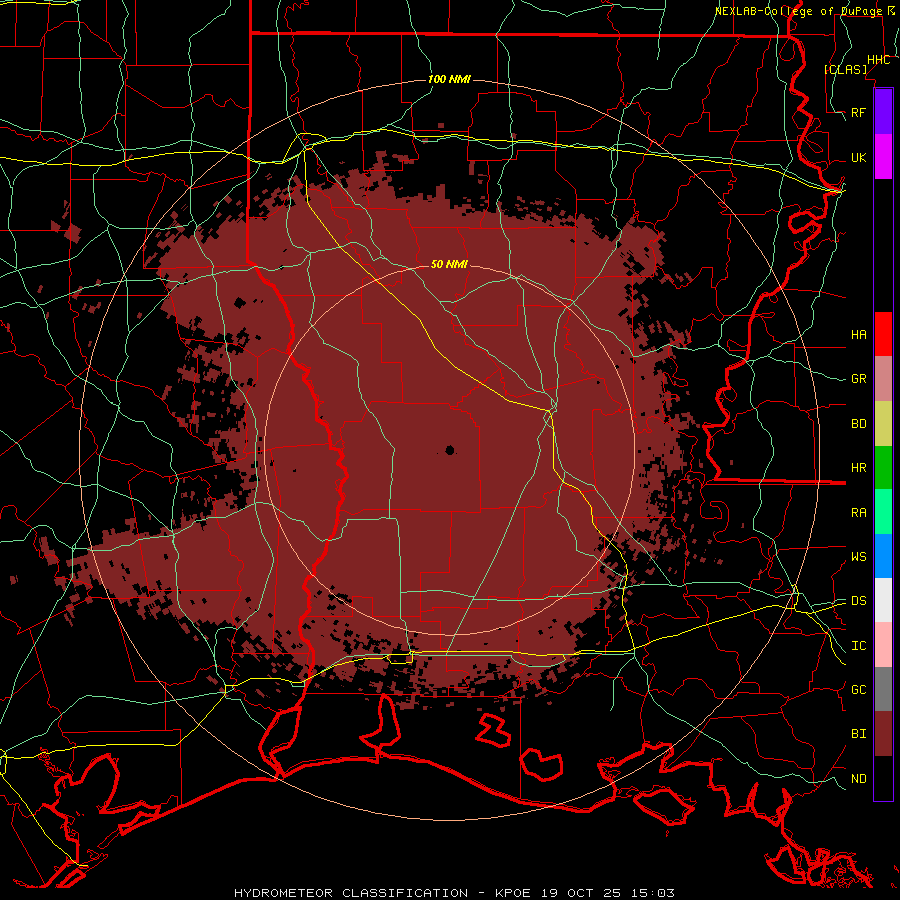Screen dimensions: 900x900
Task: Click the gray GC legend swatch
Action: [x=883, y=689]
